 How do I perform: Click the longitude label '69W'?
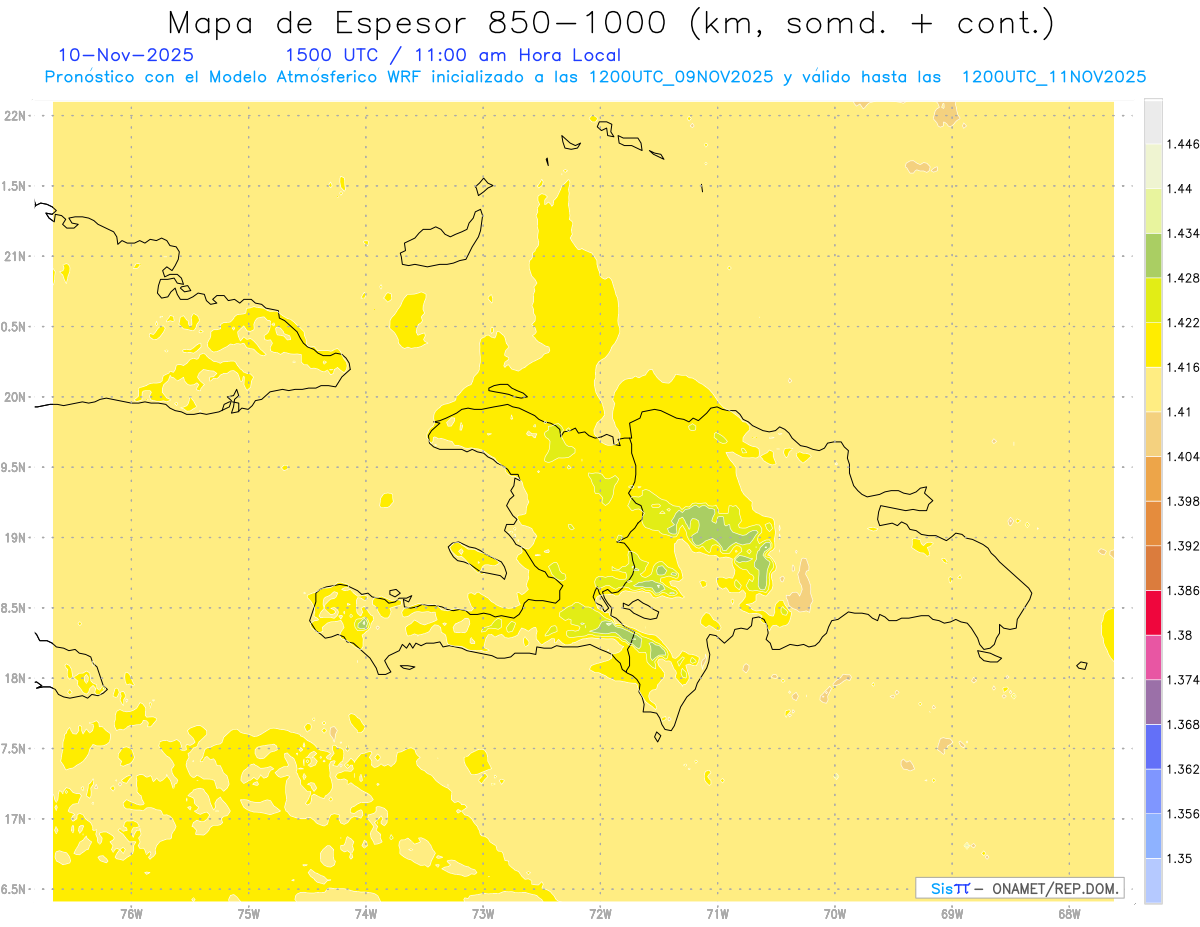tap(952, 914)
